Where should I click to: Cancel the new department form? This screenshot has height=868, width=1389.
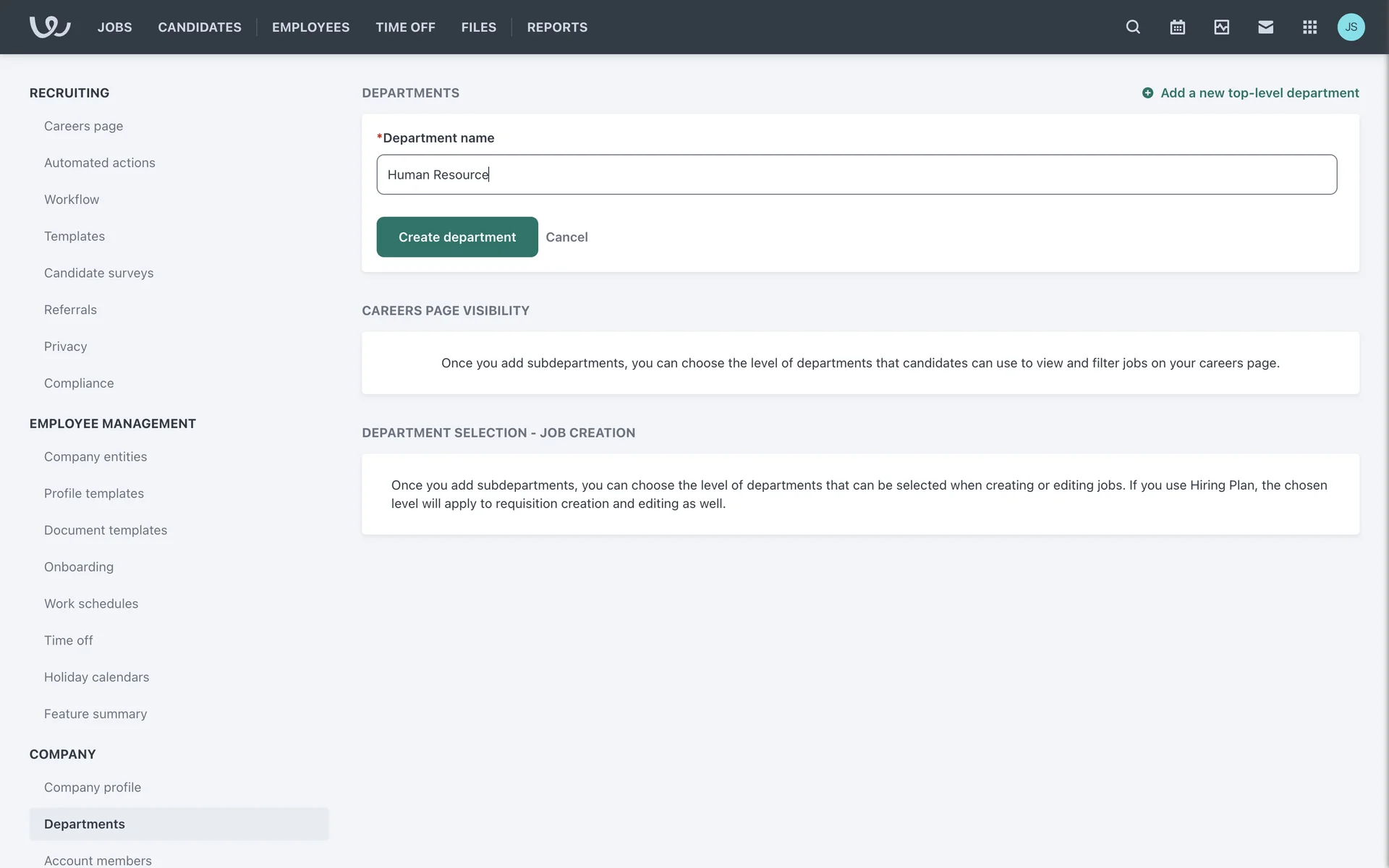coord(566,237)
